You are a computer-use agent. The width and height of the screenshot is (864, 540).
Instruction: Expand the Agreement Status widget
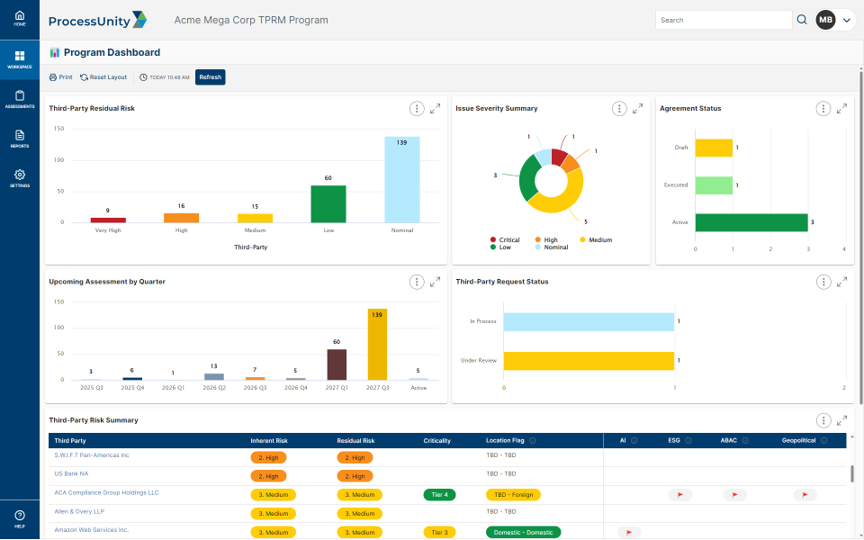pyautogui.click(x=841, y=109)
